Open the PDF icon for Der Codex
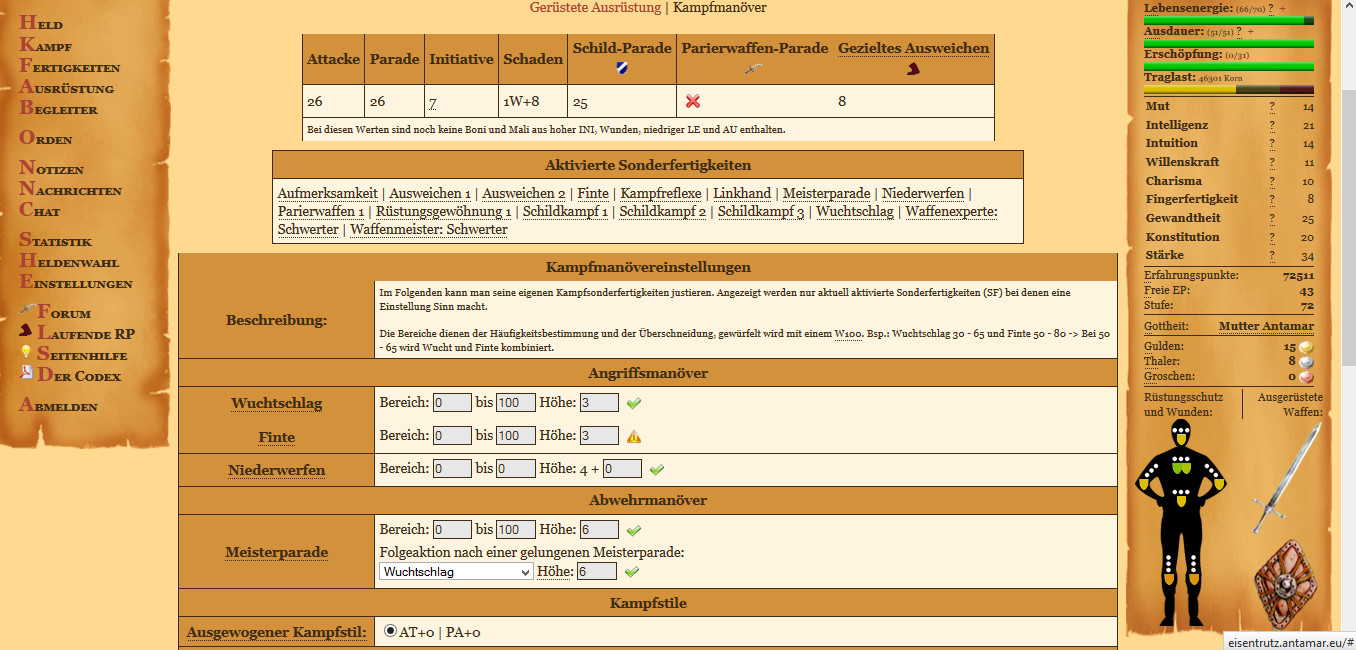The height and width of the screenshot is (650, 1356). coord(27,374)
